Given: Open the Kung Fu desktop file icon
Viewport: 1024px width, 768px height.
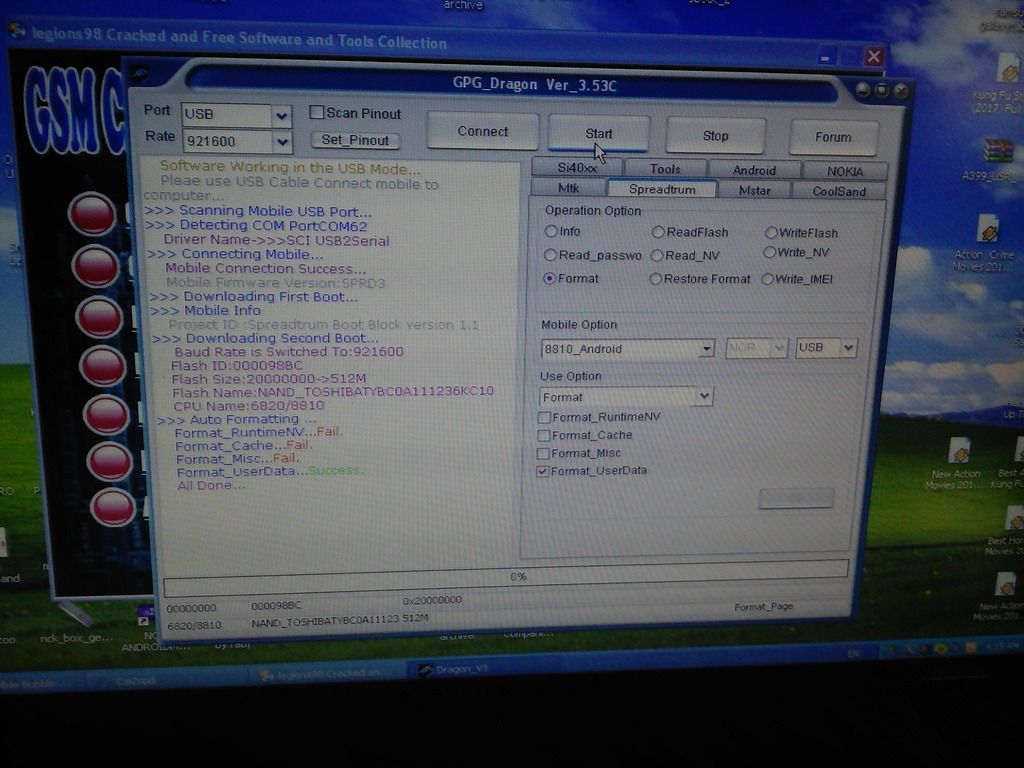Looking at the screenshot, I should (x=1006, y=70).
